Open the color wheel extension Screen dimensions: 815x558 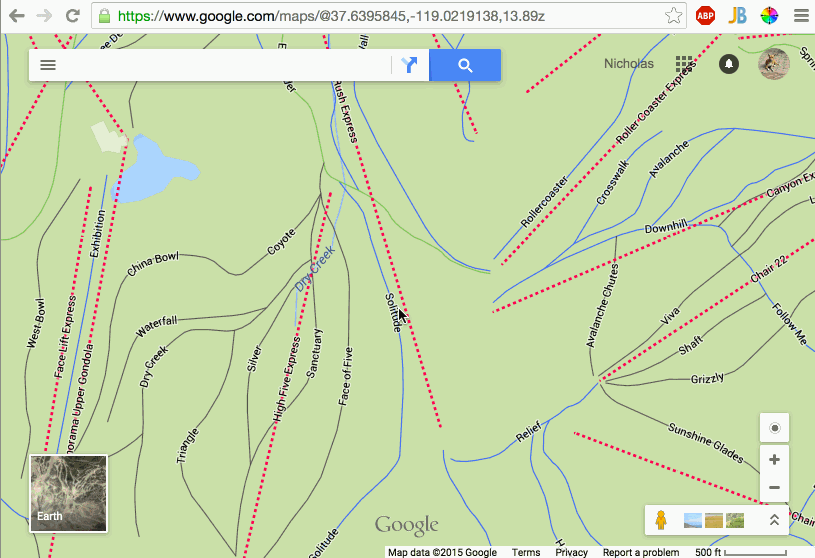(x=769, y=16)
